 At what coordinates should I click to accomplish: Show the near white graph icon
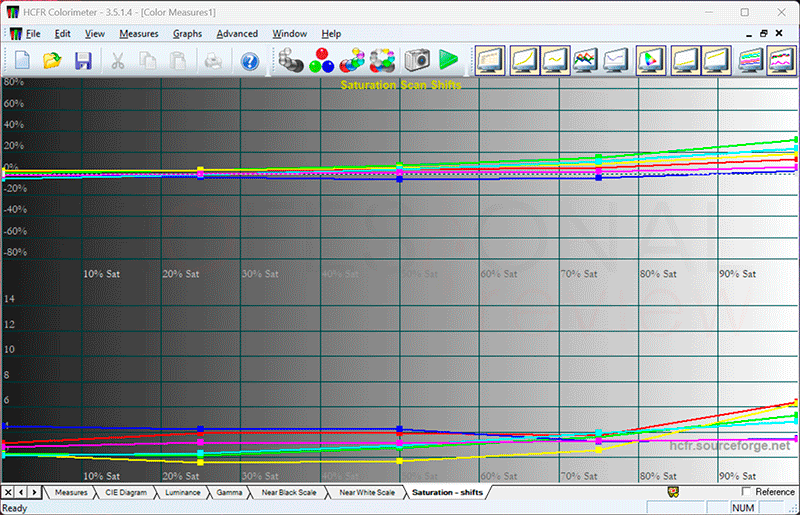[716, 60]
